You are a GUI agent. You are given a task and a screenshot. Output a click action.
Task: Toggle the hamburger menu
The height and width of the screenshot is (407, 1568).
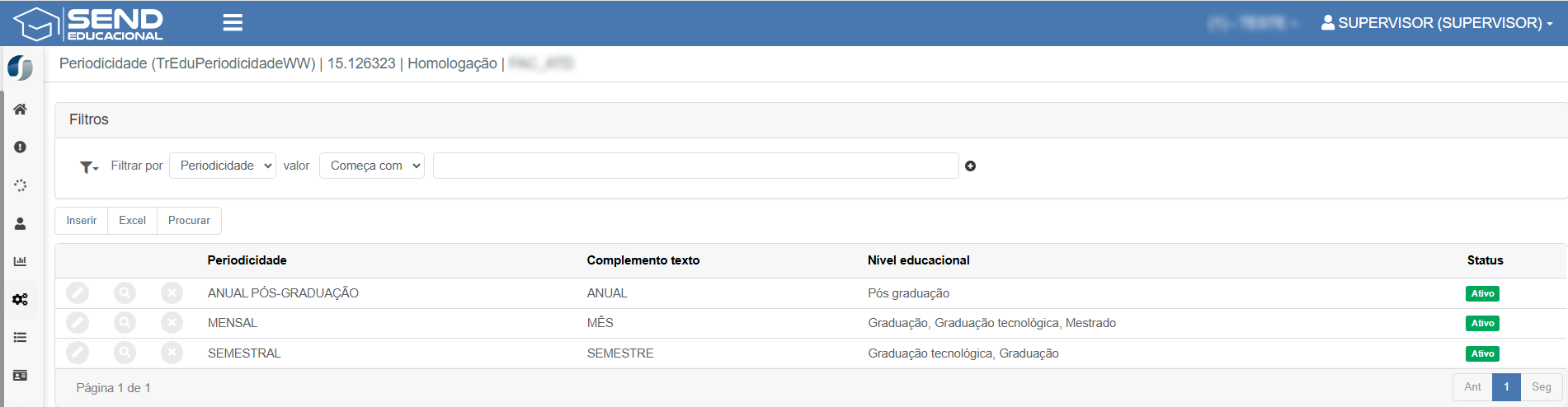233,23
